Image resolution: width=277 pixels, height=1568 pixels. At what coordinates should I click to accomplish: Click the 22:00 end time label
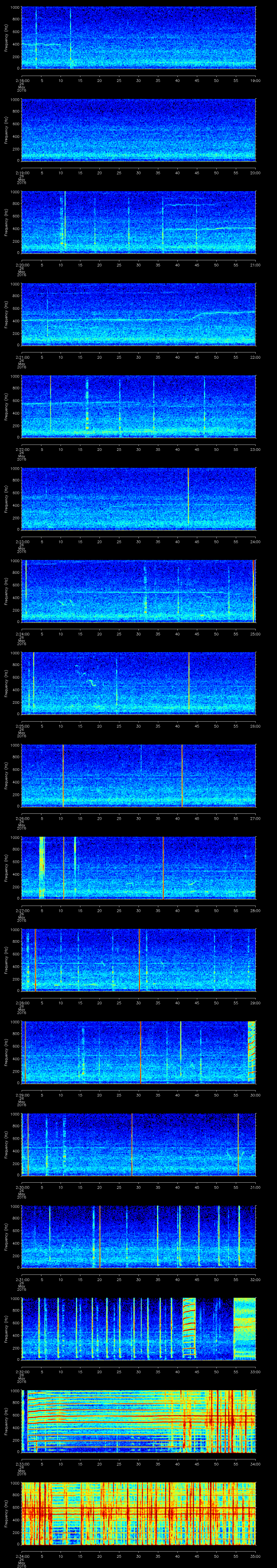(256, 357)
